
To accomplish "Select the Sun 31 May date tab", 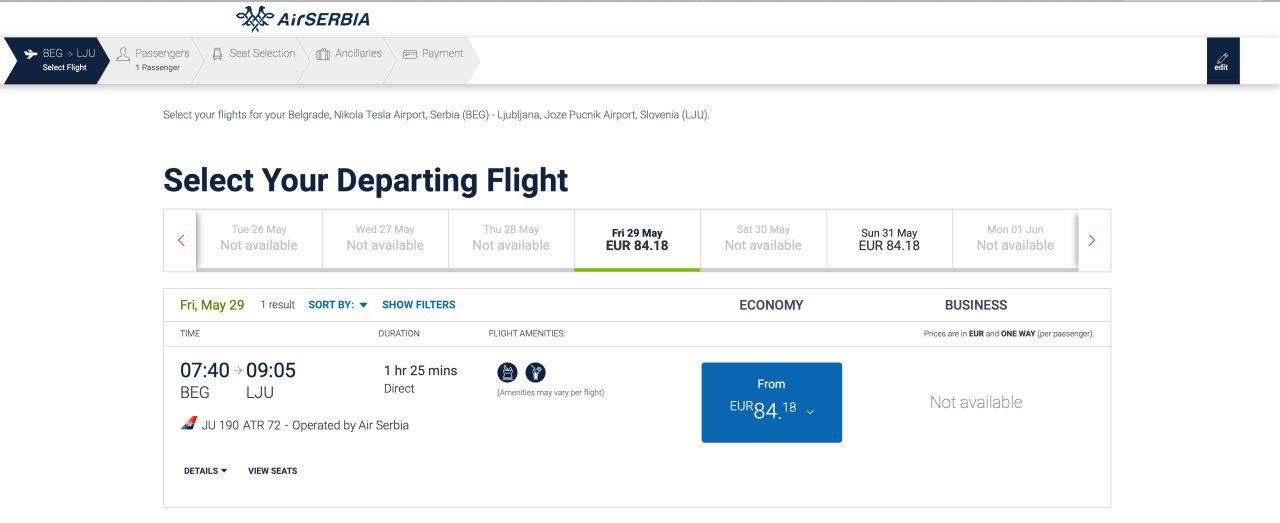I will (x=889, y=239).
